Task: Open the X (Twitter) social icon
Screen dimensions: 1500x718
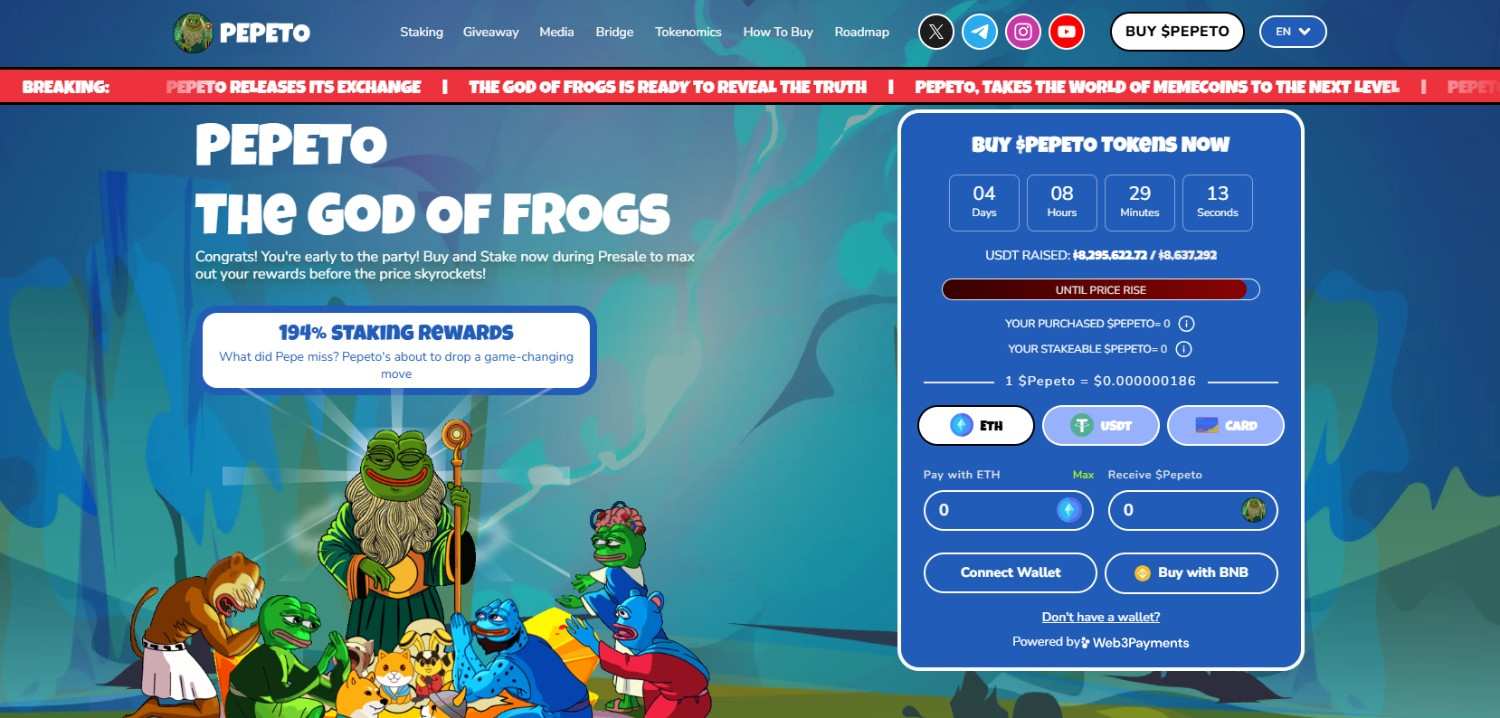Action: [936, 32]
